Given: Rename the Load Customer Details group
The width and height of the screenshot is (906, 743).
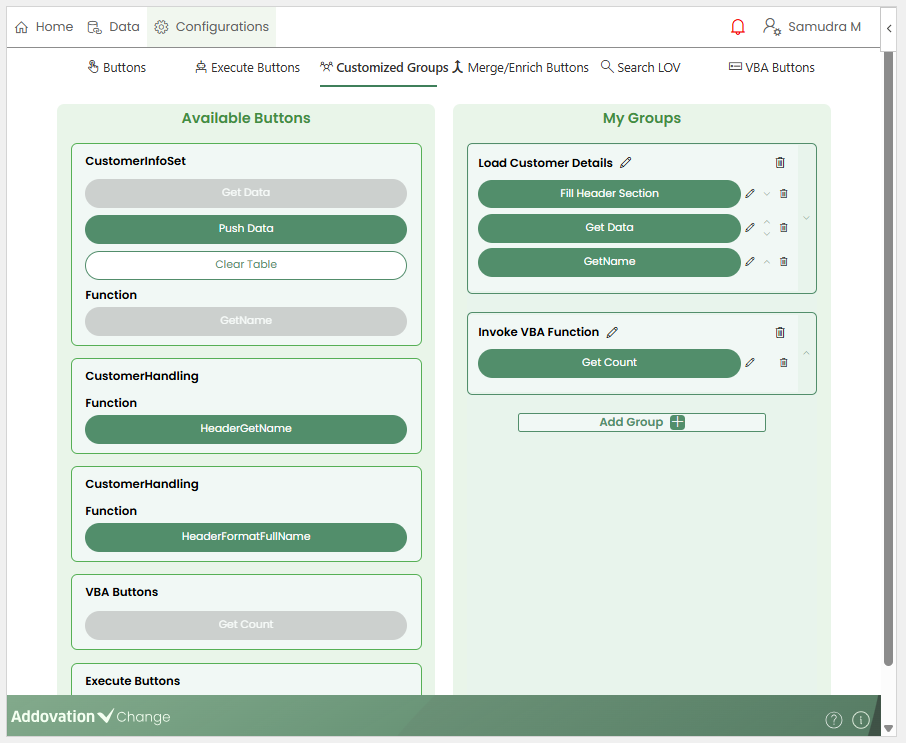Looking at the screenshot, I should tap(626, 163).
